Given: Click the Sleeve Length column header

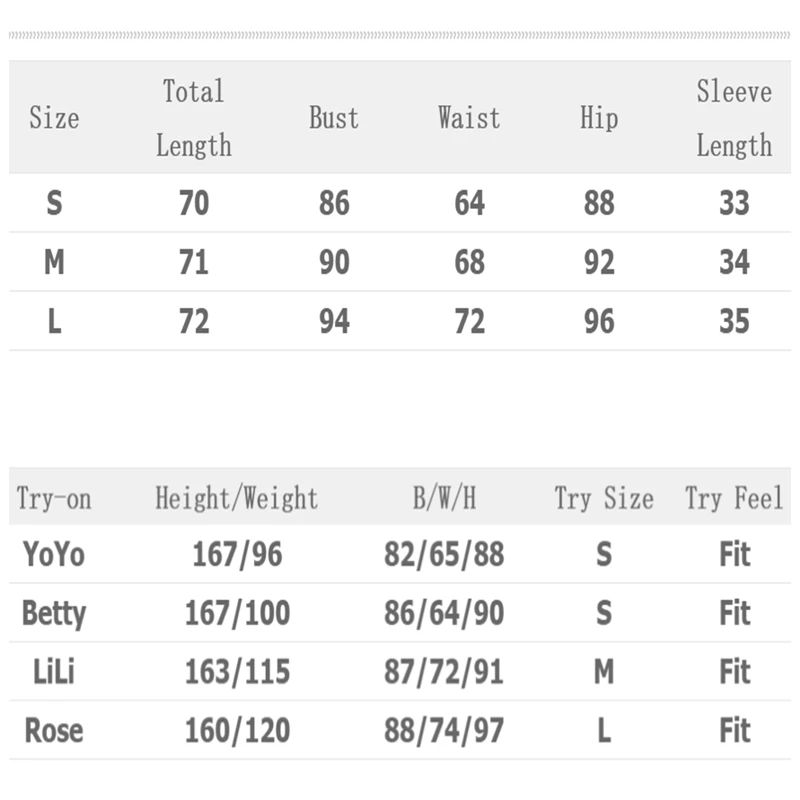Looking at the screenshot, I should 734,118.
